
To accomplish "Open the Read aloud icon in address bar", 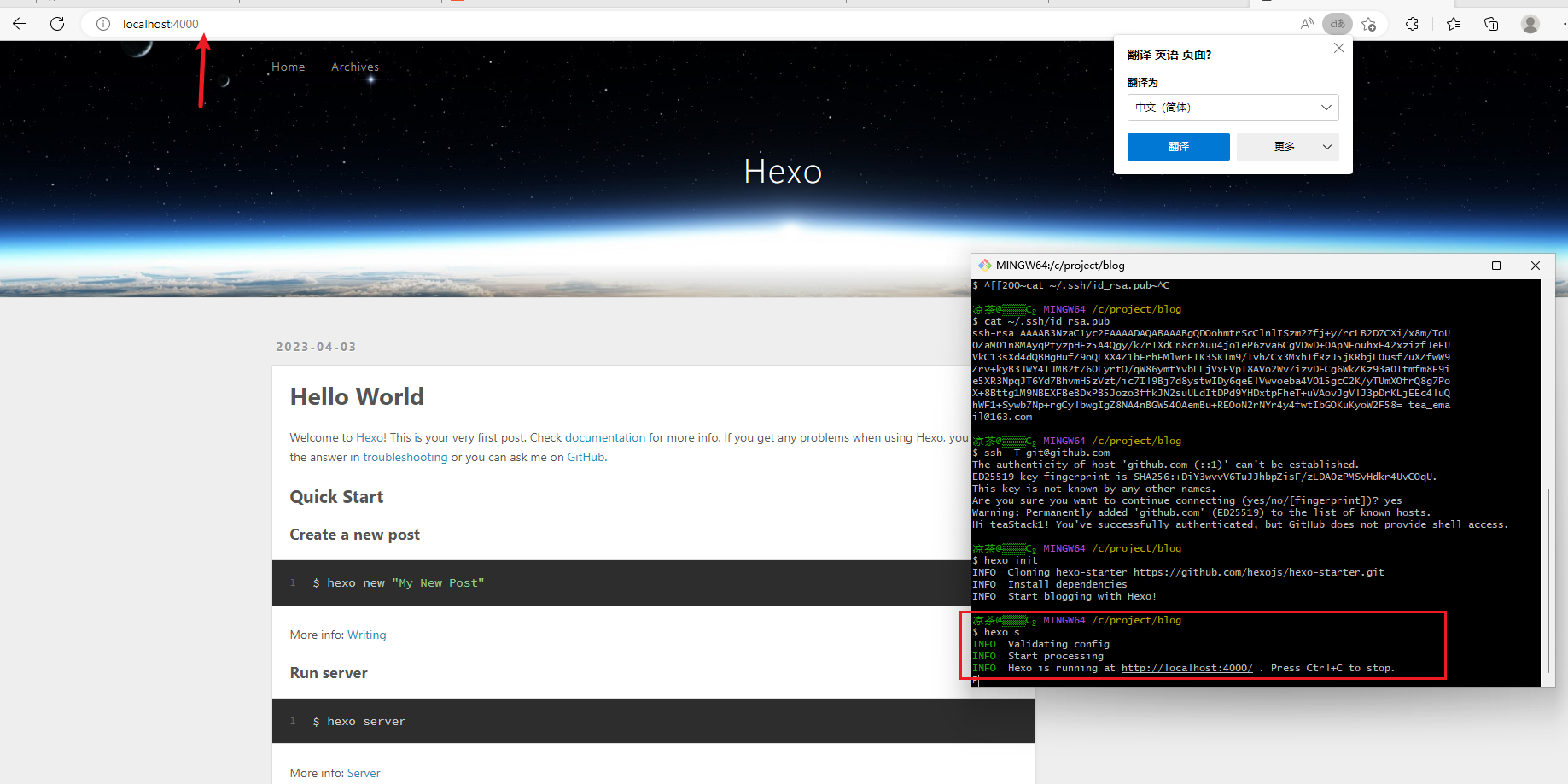I will [x=1307, y=24].
